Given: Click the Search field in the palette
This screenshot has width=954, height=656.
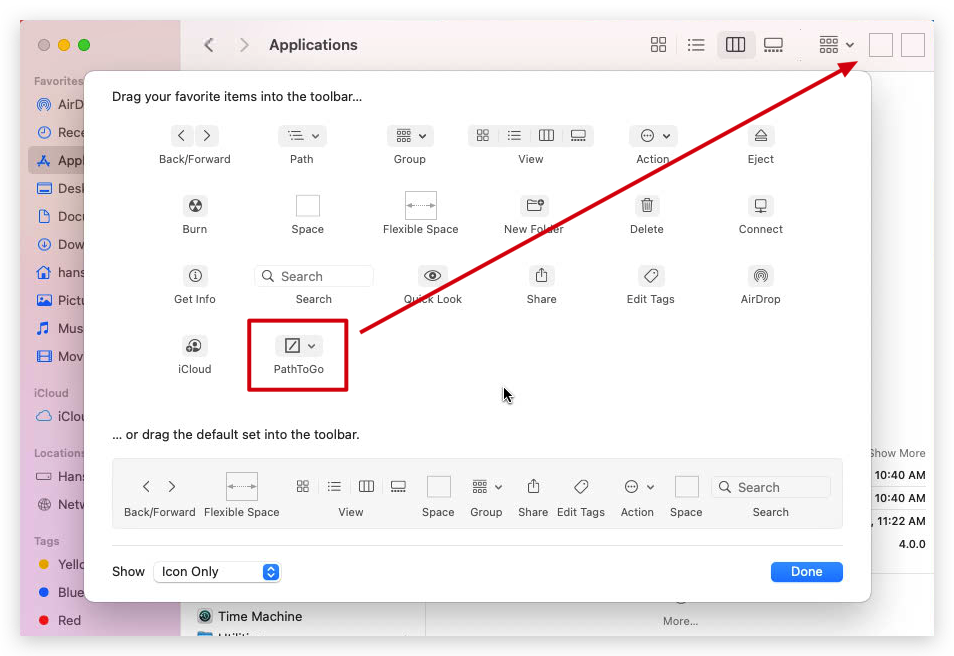Looking at the screenshot, I should 313,275.
